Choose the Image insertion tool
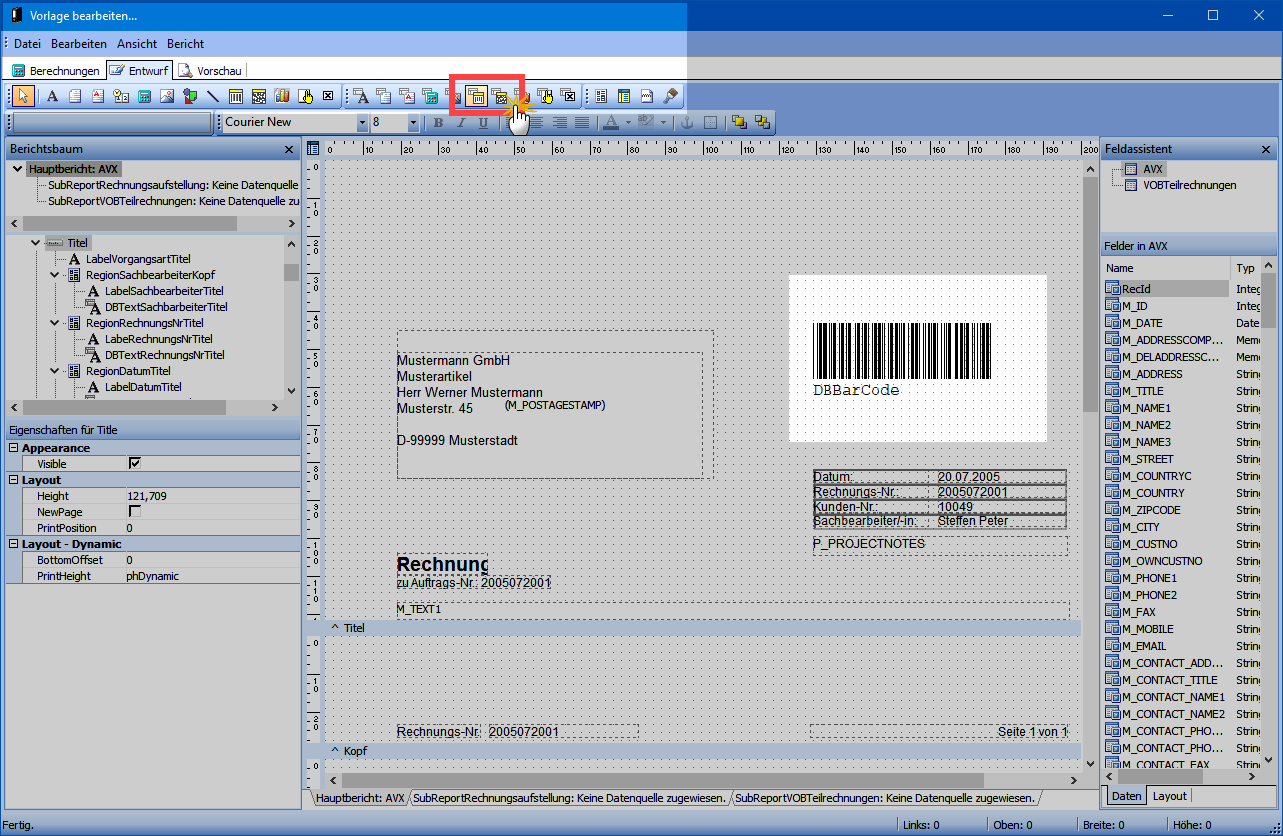The height and width of the screenshot is (836, 1283). pyautogui.click(x=168, y=96)
